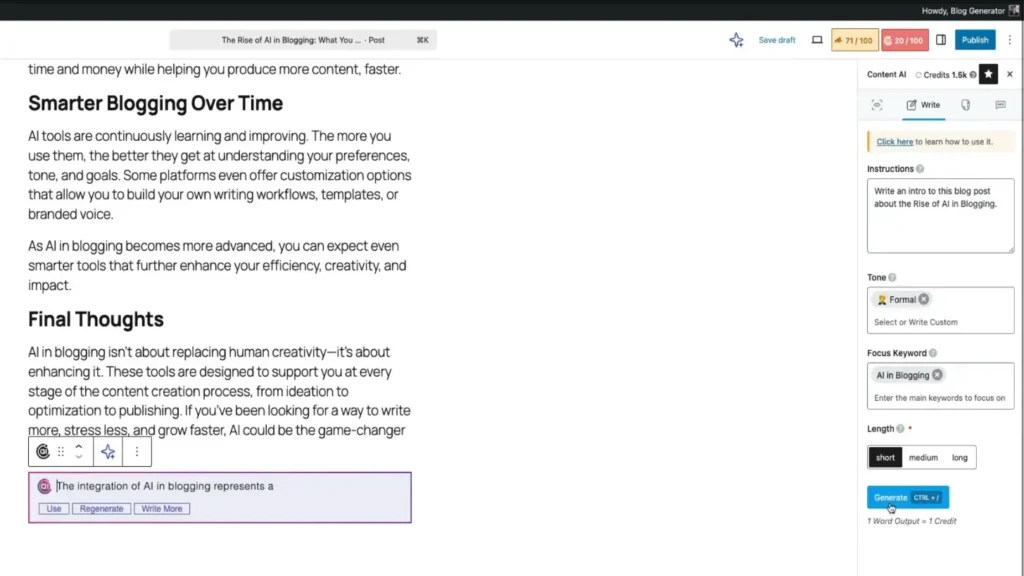Click the Regenerate button
Image resolution: width=1024 pixels, height=576 pixels.
point(102,509)
